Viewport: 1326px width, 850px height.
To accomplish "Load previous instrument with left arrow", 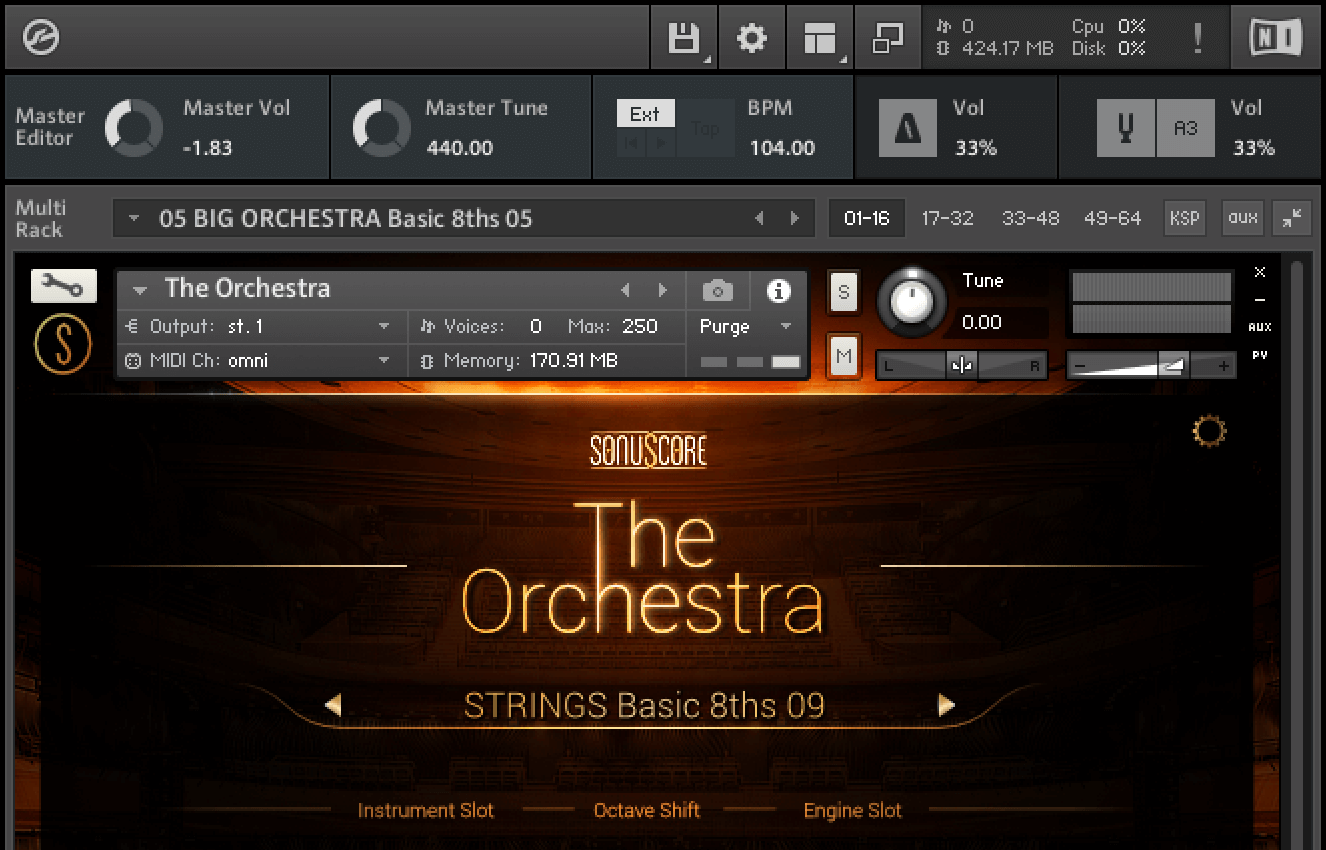I will [625, 290].
